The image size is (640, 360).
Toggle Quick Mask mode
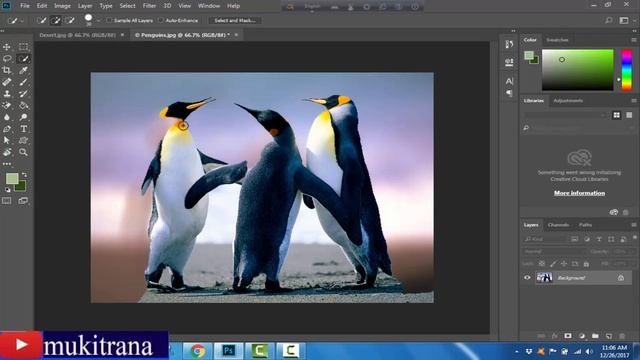point(7,200)
